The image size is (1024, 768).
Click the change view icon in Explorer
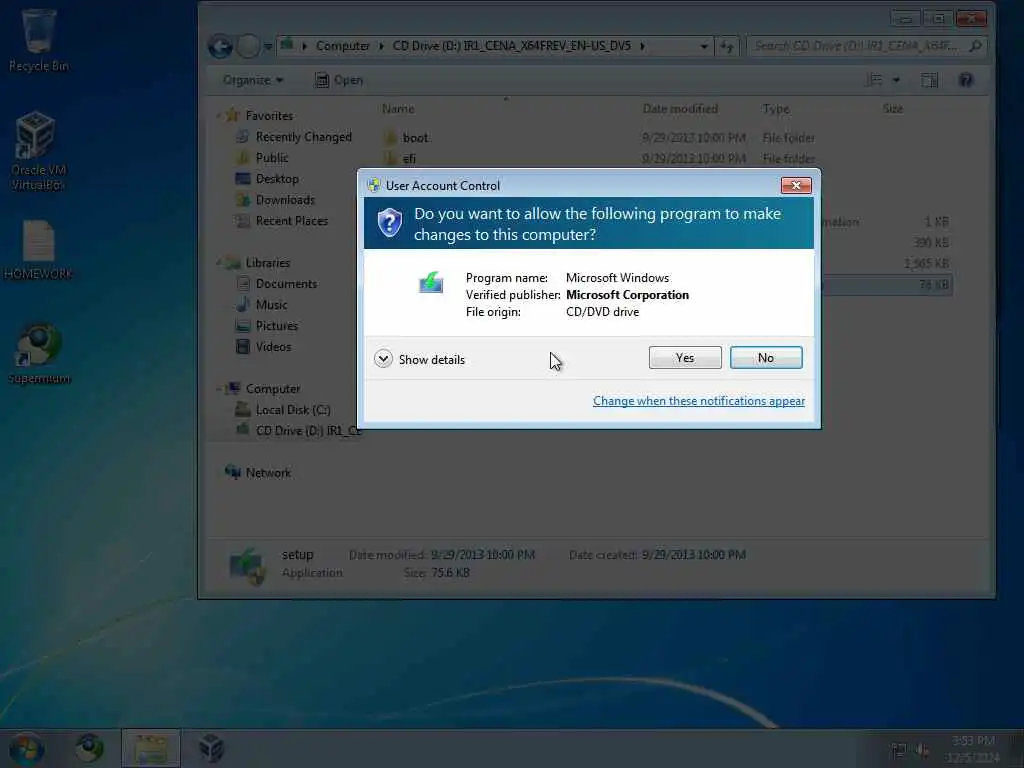pyautogui.click(x=874, y=80)
